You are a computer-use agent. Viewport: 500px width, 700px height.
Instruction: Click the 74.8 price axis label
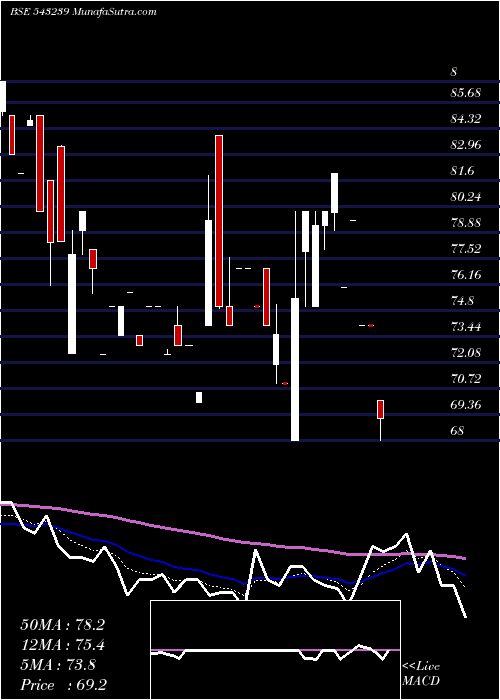pyautogui.click(x=462, y=300)
